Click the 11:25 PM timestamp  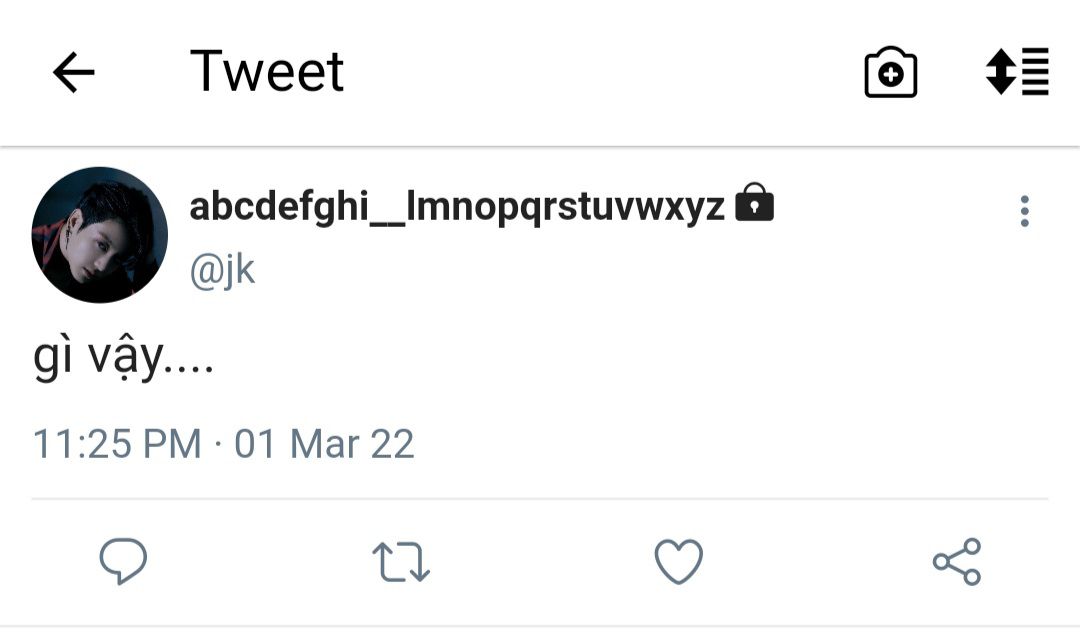click(117, 444)
